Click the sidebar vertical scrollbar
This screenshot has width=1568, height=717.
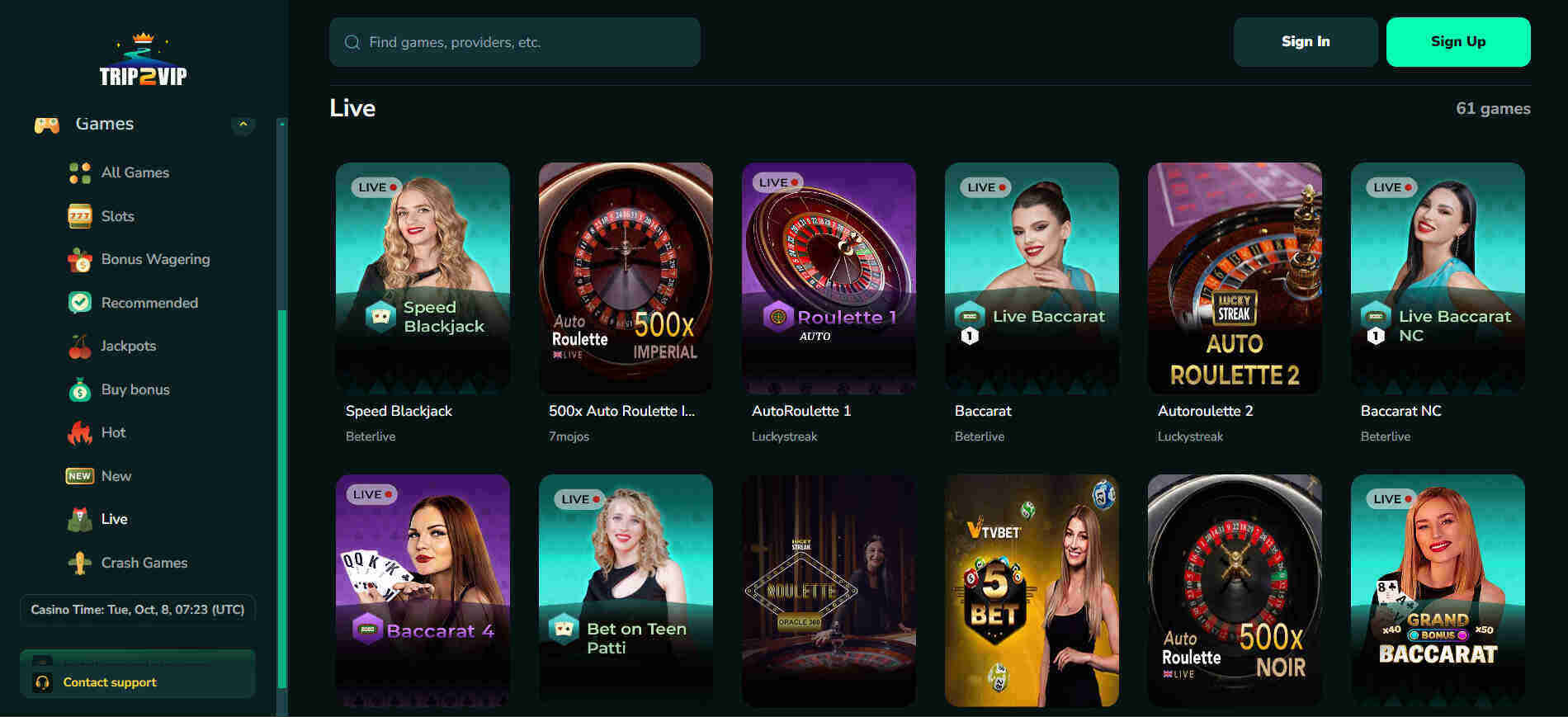[x=282, y=495]
